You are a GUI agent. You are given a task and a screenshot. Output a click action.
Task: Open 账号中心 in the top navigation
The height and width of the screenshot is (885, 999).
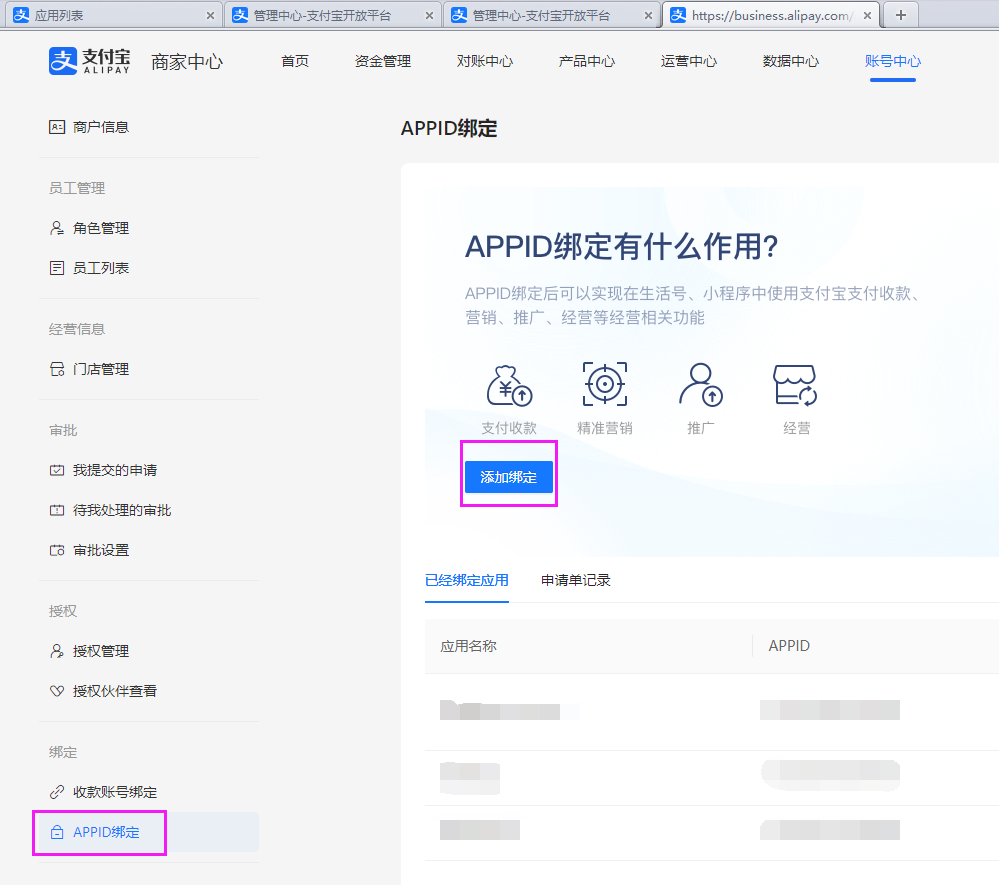tap(893, 61)
